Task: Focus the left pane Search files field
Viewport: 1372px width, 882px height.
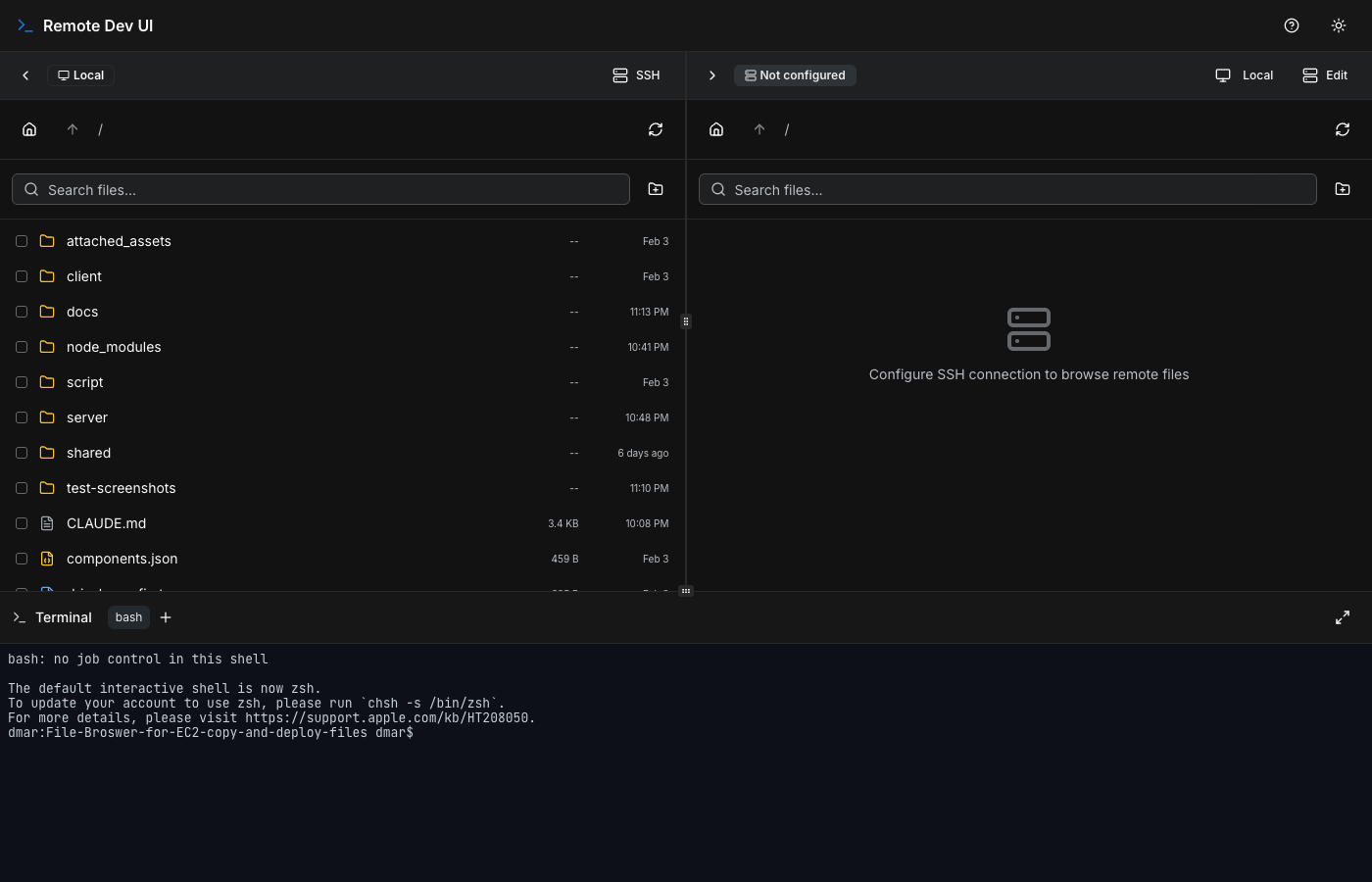Action: point(320,189)
